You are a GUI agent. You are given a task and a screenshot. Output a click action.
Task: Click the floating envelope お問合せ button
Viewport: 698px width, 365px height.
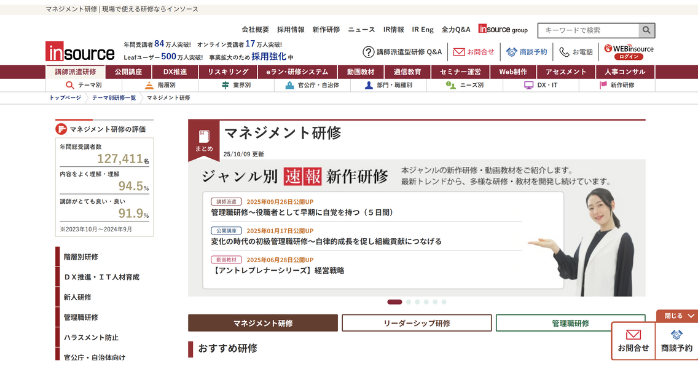(x=633, y=341)
